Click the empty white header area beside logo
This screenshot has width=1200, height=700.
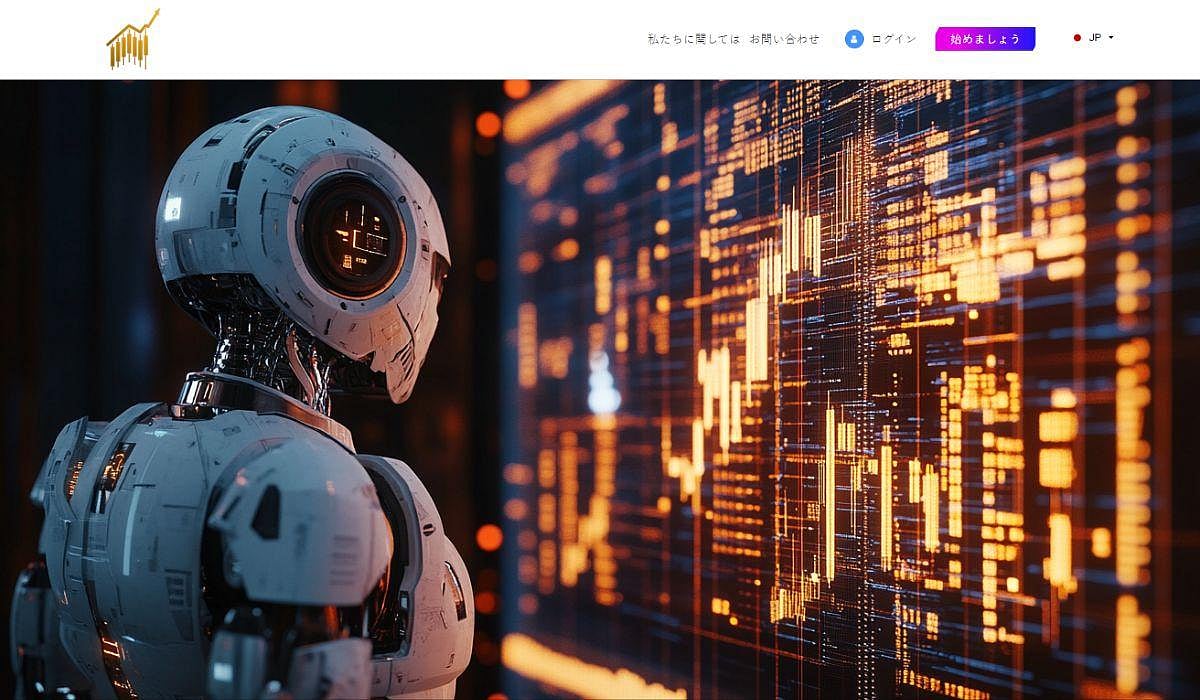pyautogui.click(x=400, y=40)
